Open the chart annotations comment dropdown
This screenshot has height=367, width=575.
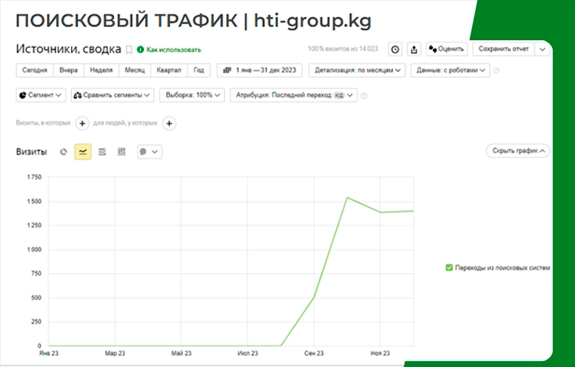(150, 152)
